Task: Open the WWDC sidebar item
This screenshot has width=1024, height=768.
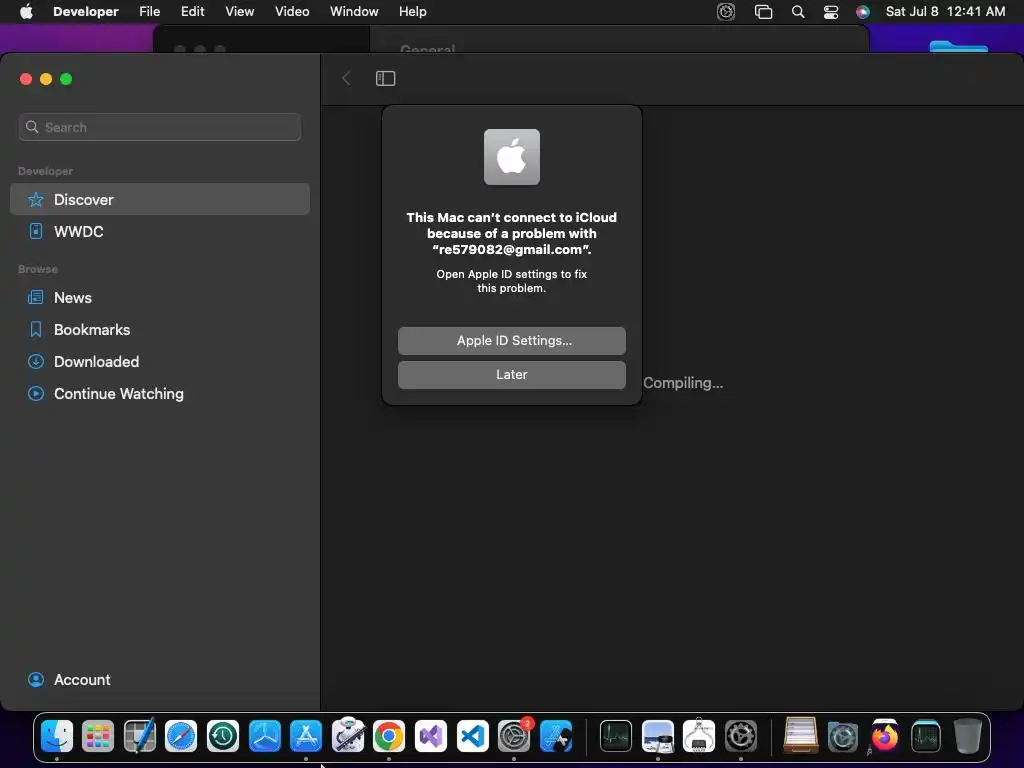Action: pyautogui.click(x=159, y=231)
